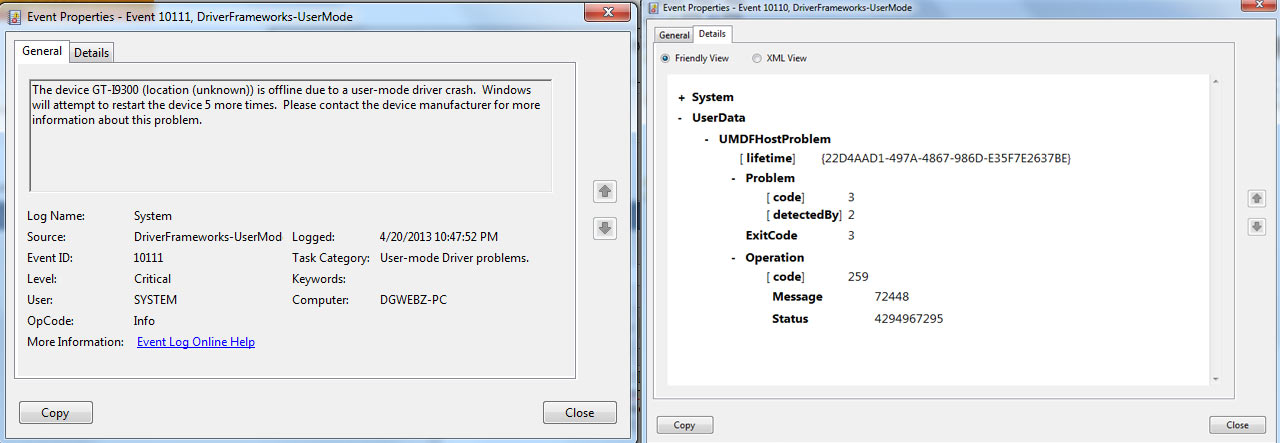
Task: Collapse the UMDFHostProblem node
Action: [708, 139]
